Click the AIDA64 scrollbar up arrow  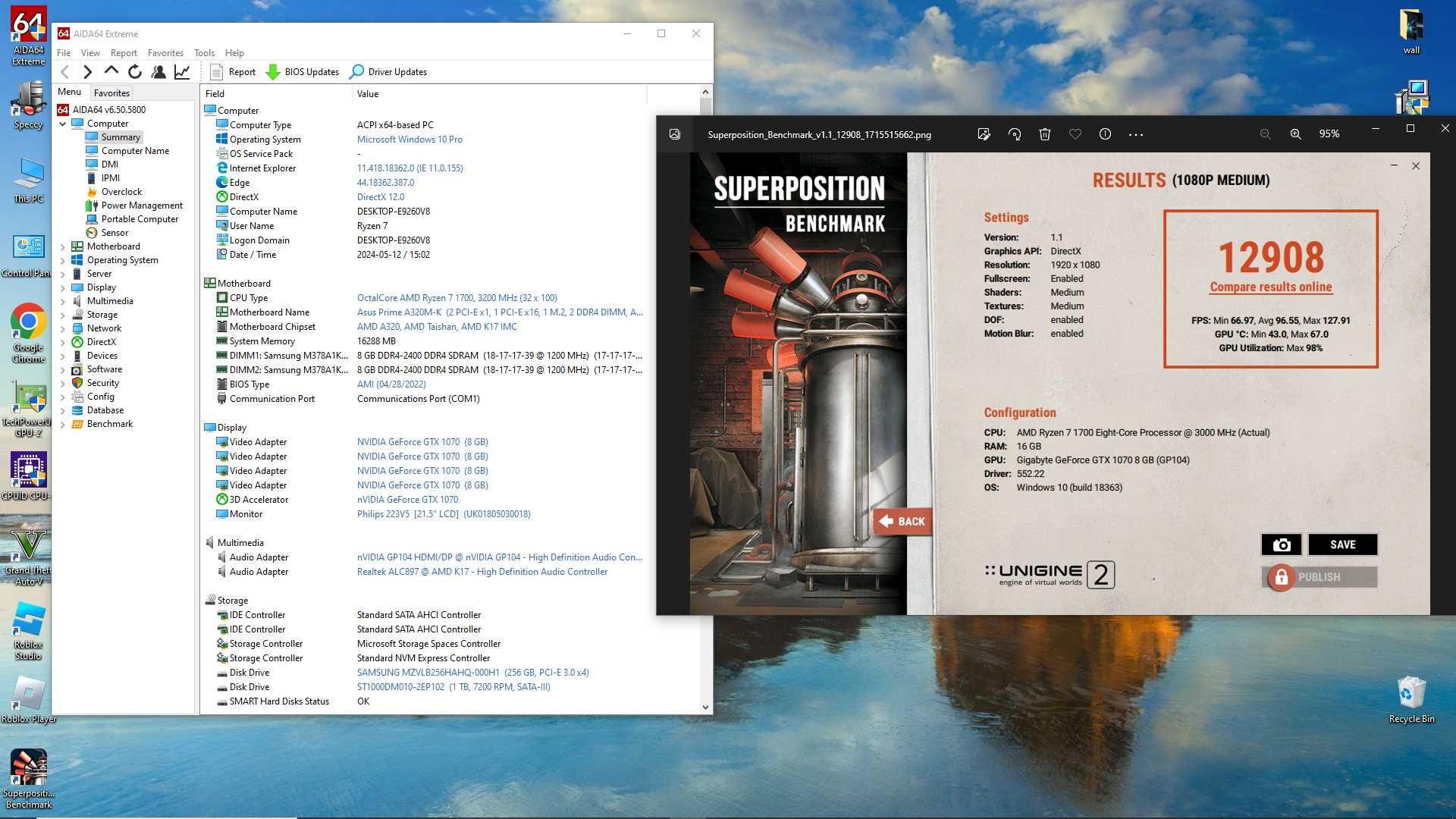(x=705, y=92)
